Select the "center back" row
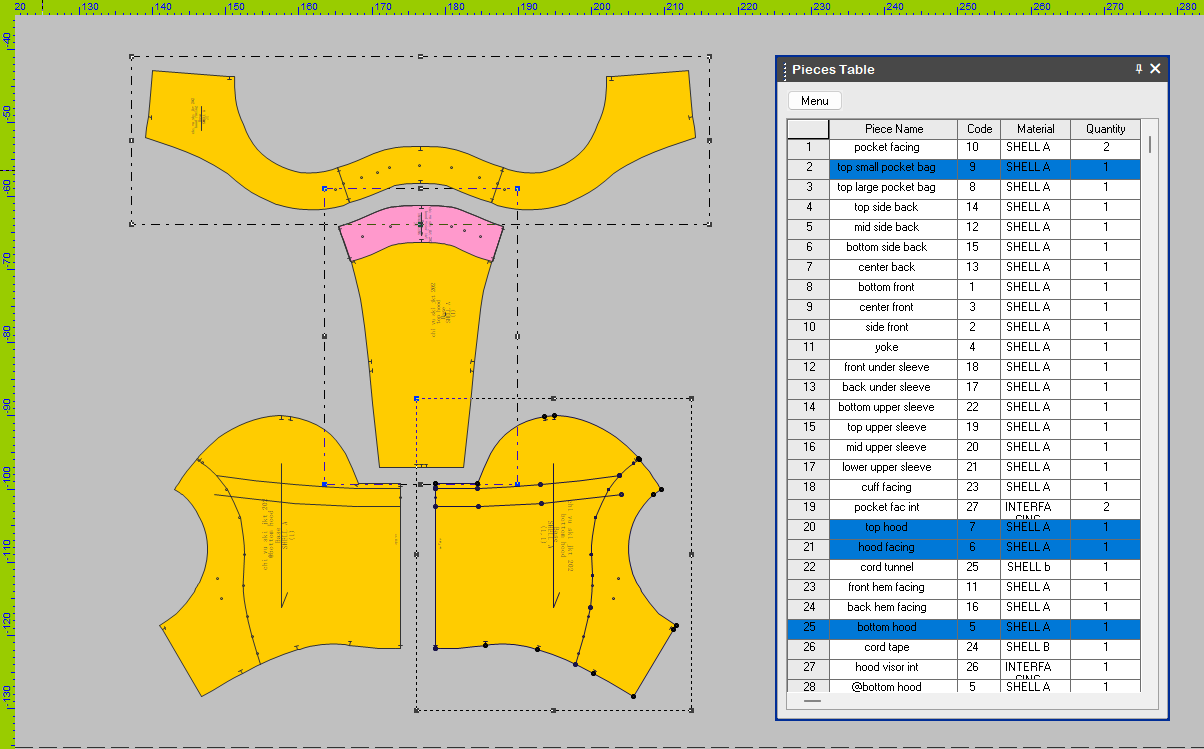The image size is (1204, 749). [x=891, y=267]
